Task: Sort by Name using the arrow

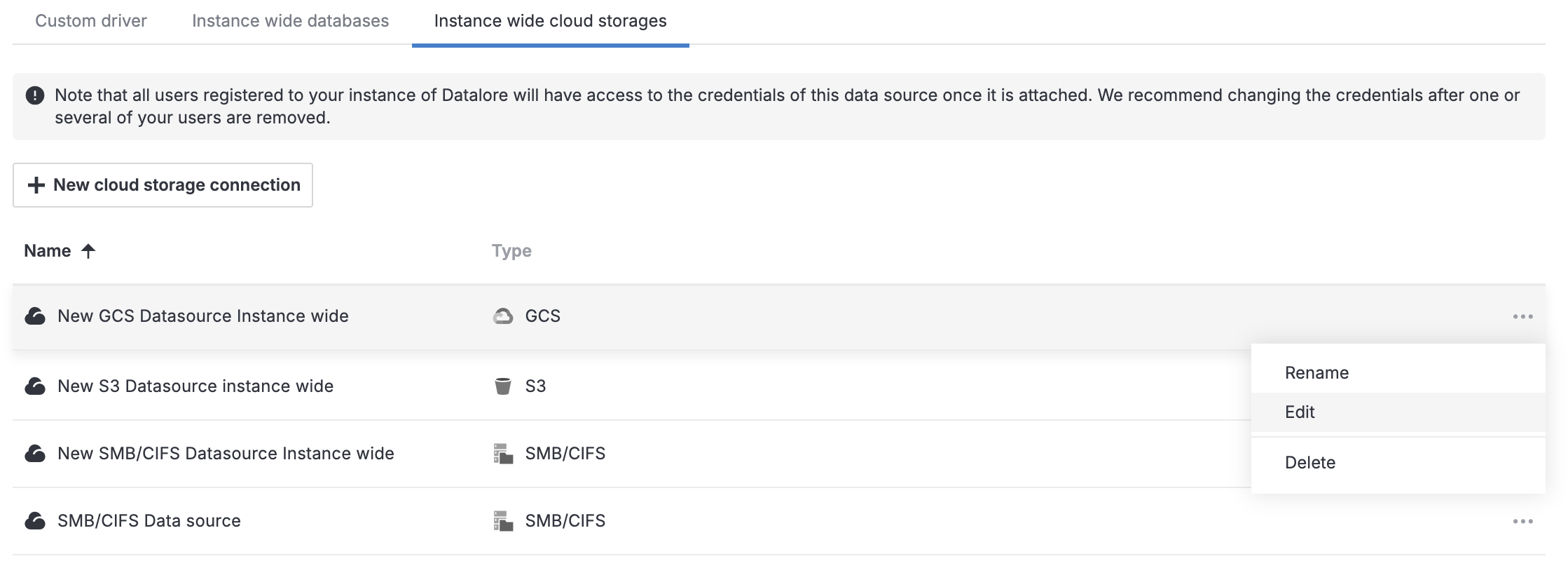Action: (x=88, y=251)
